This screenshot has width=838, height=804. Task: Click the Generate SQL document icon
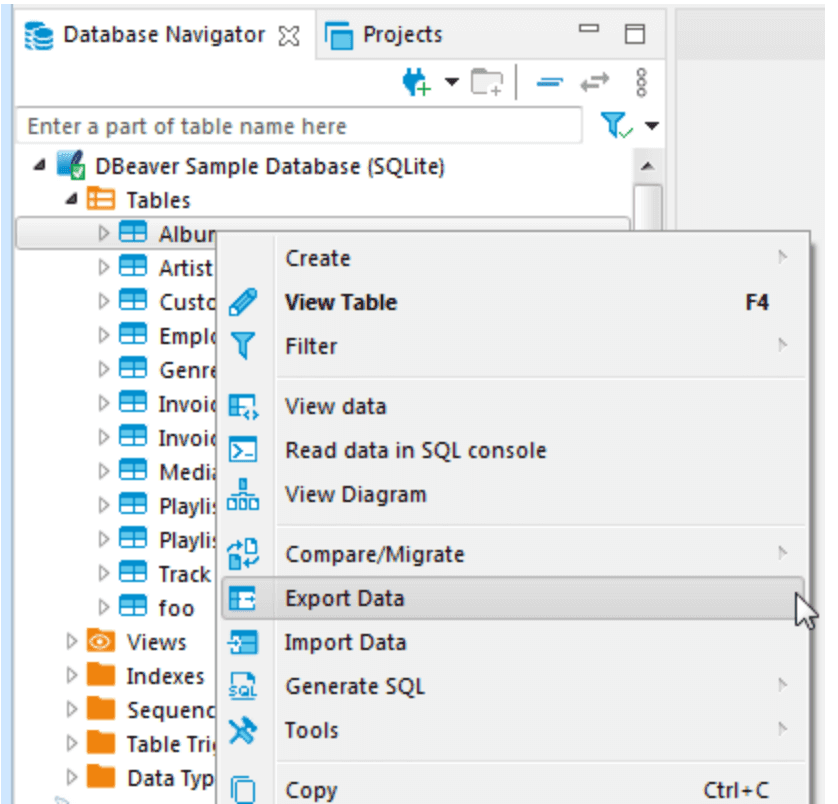coord(243,686)
